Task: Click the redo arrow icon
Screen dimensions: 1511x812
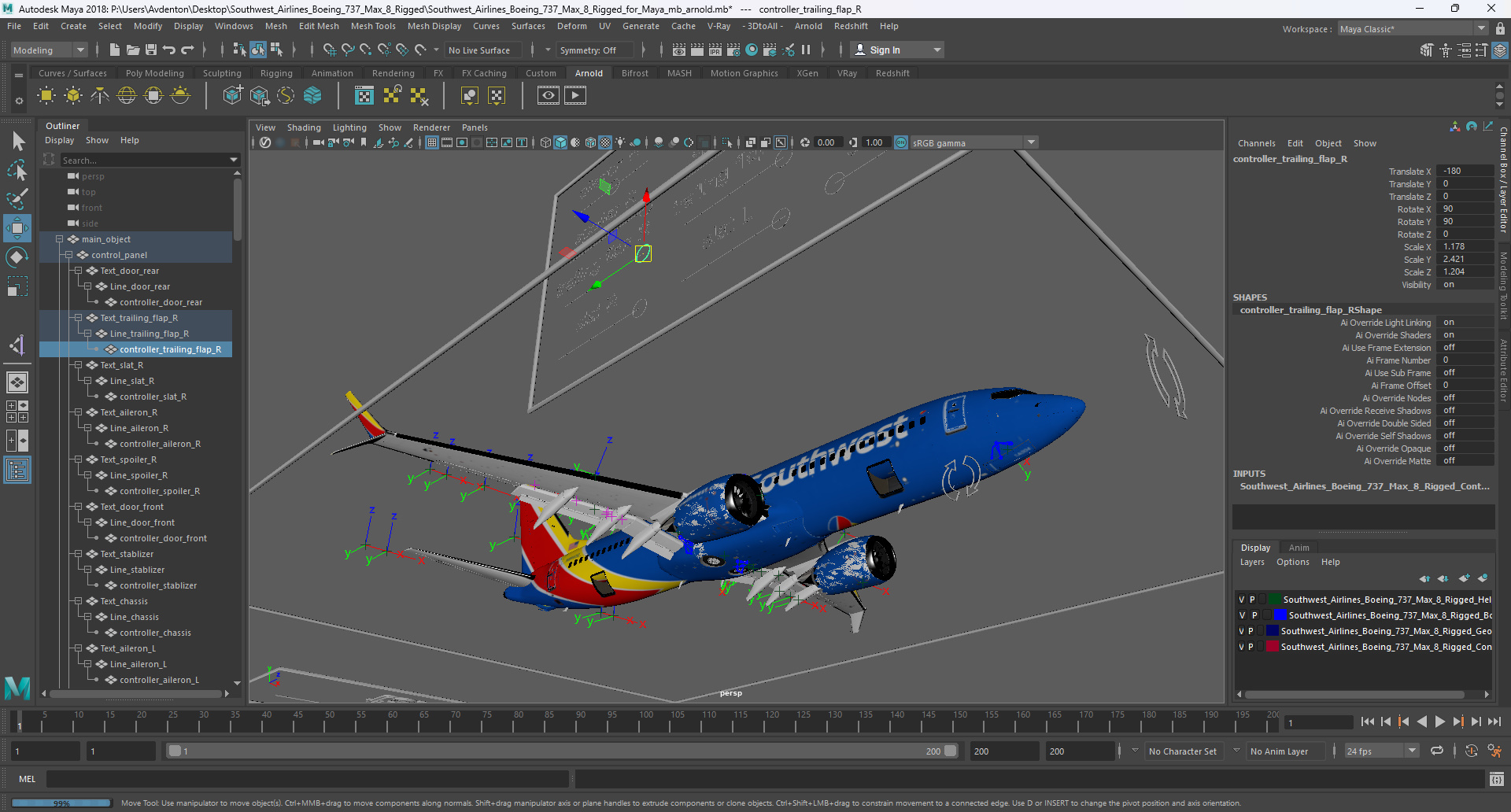Action: pos(187,50)
